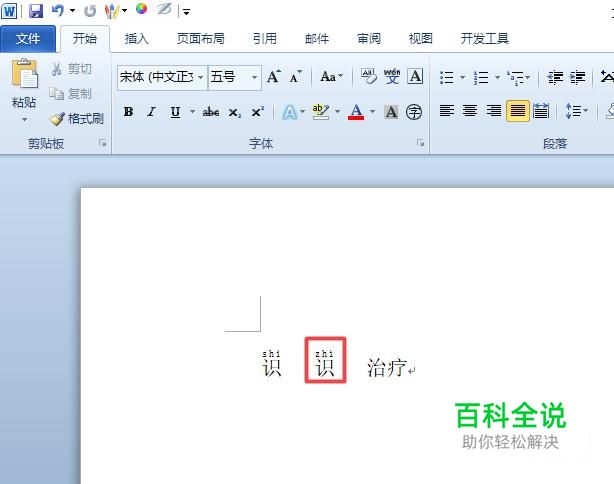The image size is (614, 484).
Task: Click the Center alignment icon
Action: [470, 111]
